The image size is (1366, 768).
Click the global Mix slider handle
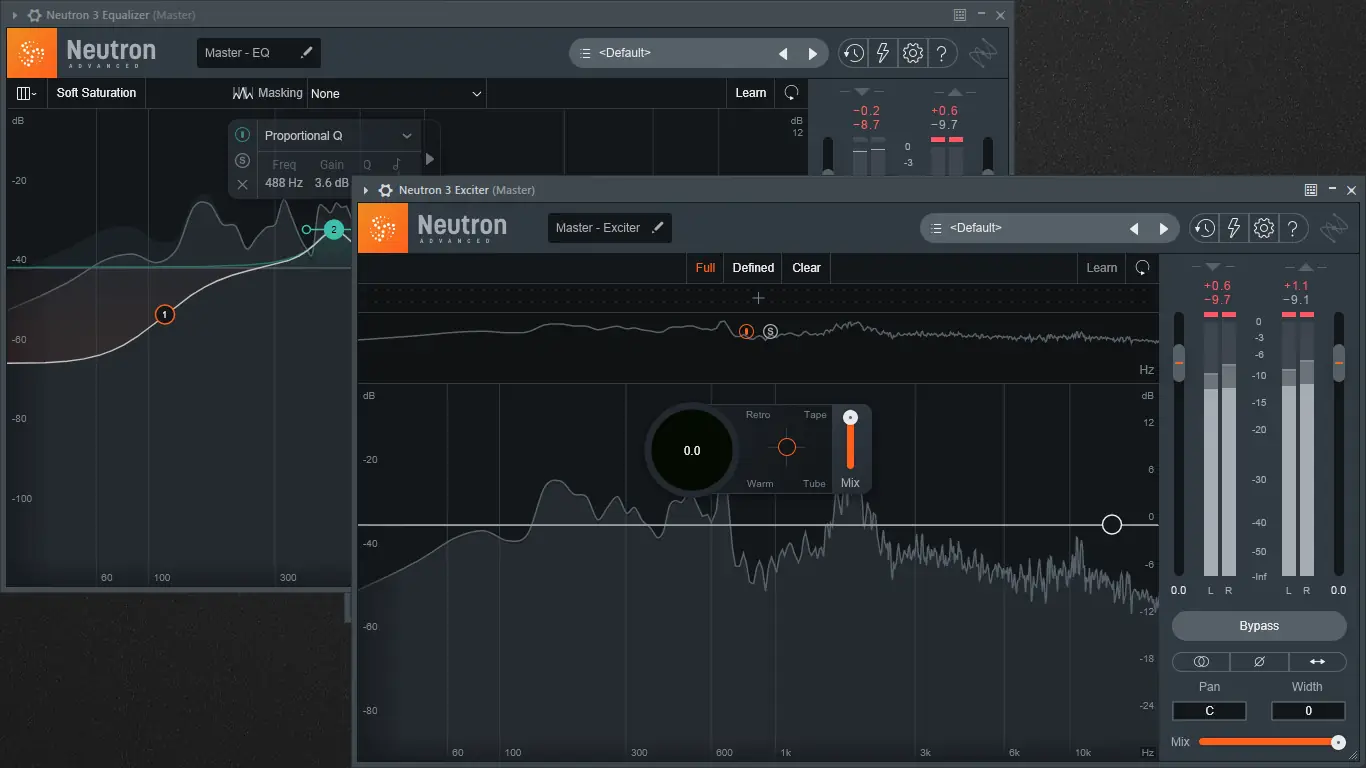pos(1338,742)
